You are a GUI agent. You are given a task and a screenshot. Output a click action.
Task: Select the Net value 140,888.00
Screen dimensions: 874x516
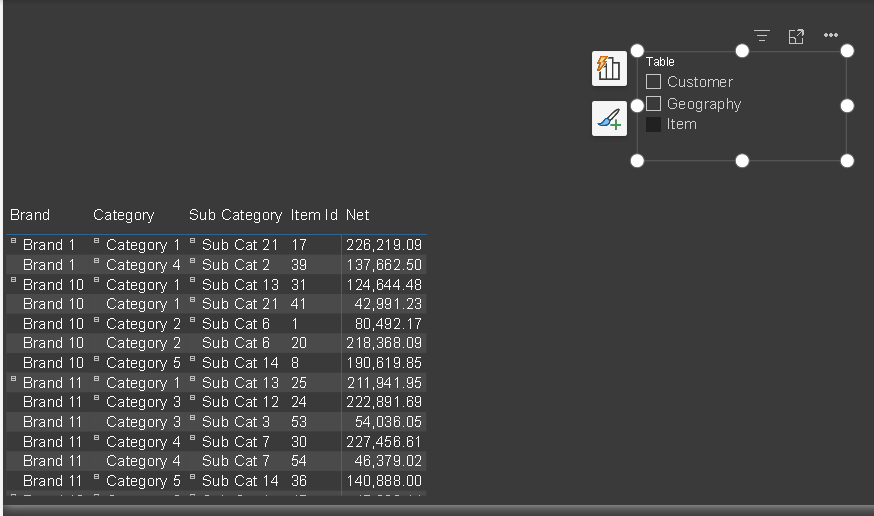click(x=384, y=481)
